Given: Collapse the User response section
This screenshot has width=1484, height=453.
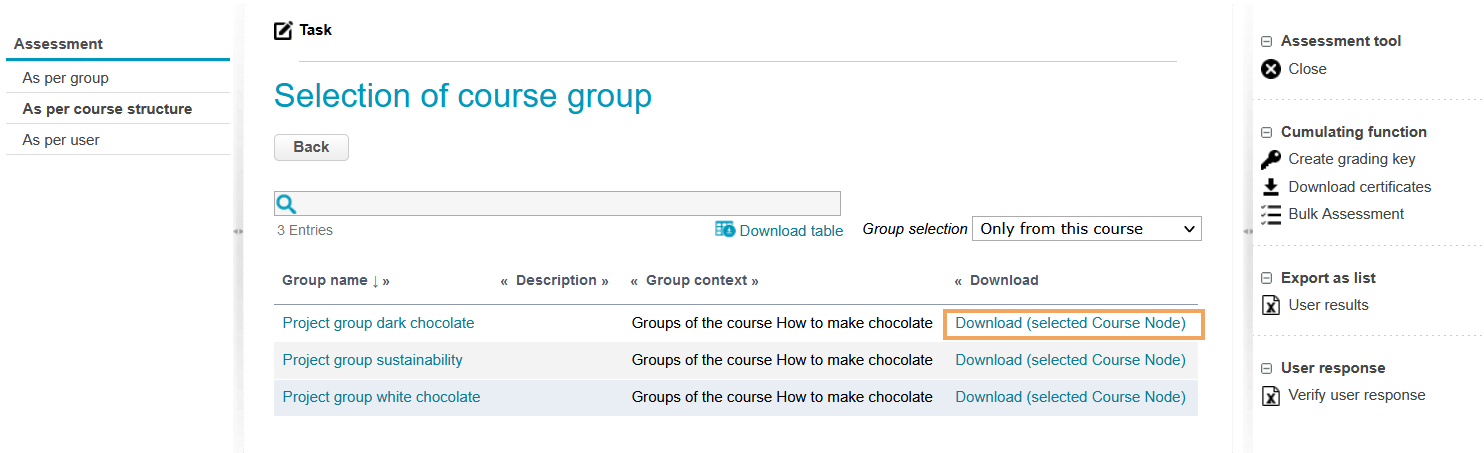Looking at the screenshot, I should [1266, 368].
